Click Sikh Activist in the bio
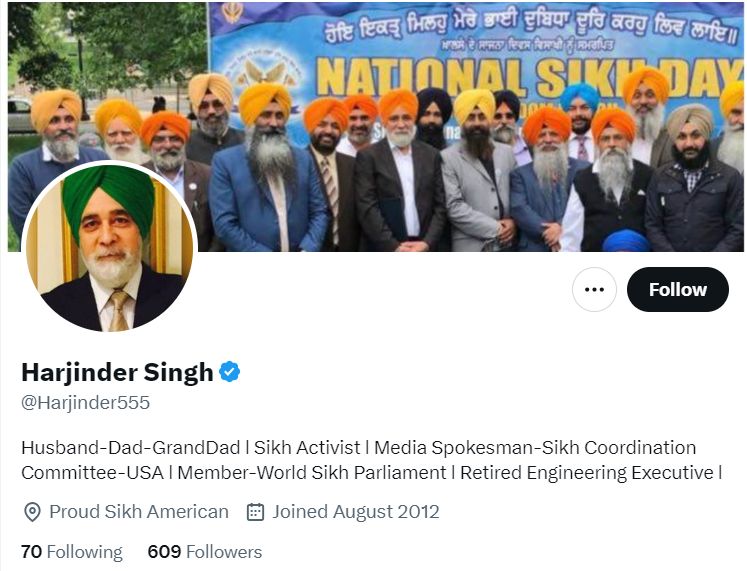The height and width of the screenshot is (571, 747). (307, 448)
